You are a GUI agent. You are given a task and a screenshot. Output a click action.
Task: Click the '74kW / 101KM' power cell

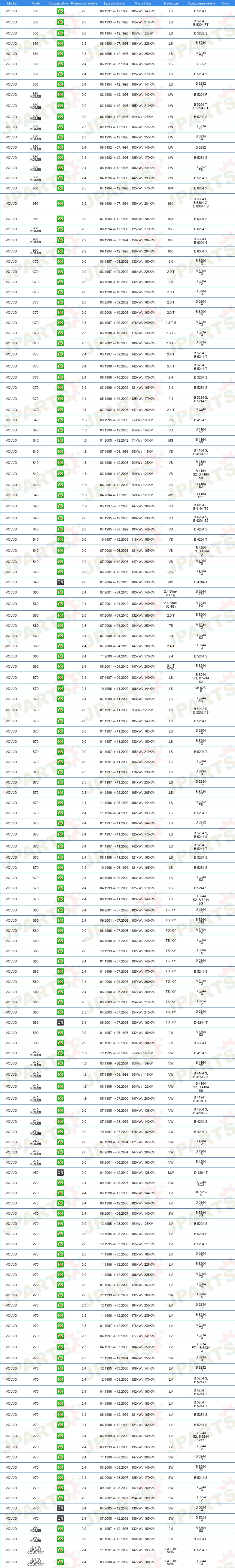coord(142,441)
